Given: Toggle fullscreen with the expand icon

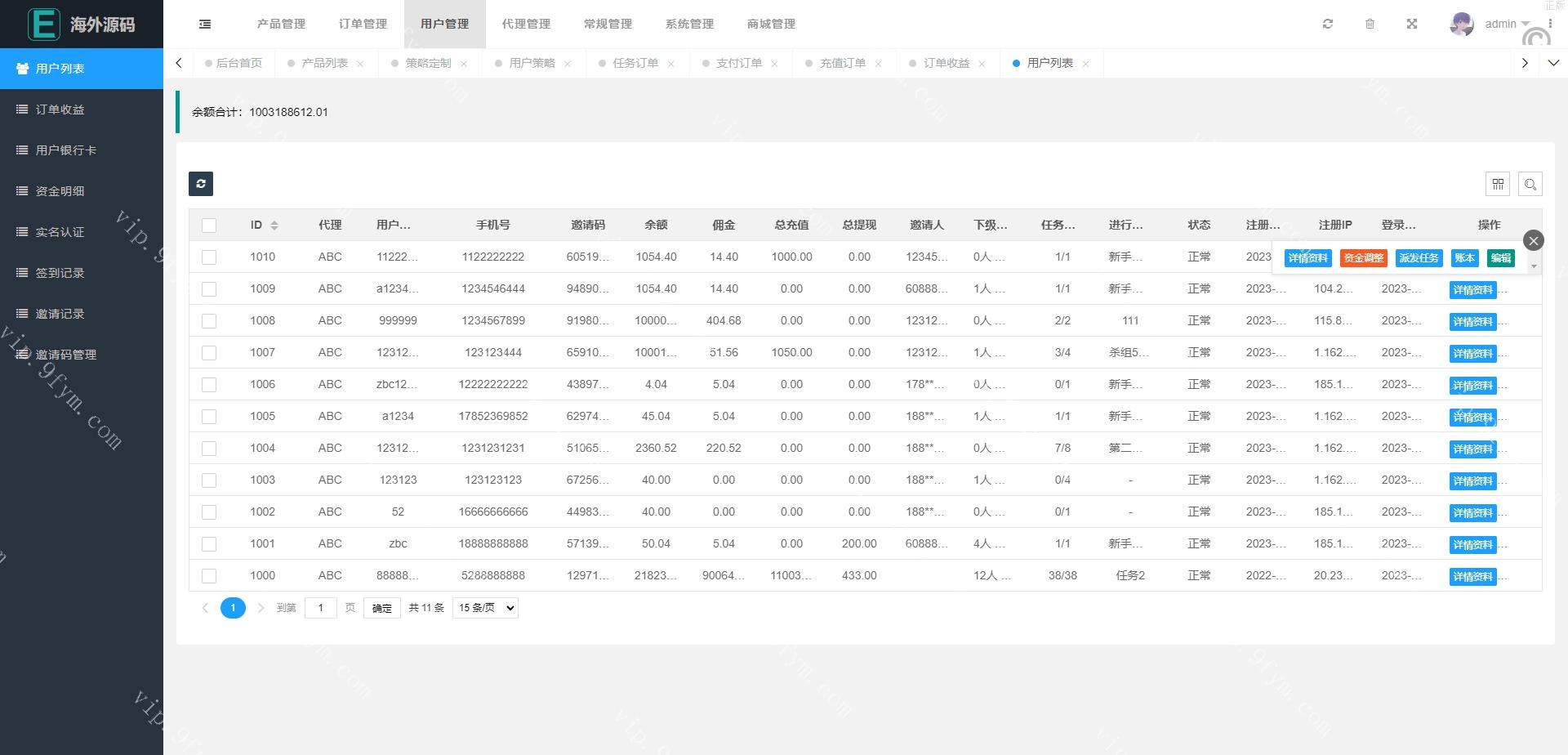Looking at the screenshot, I should [1412, 25].
